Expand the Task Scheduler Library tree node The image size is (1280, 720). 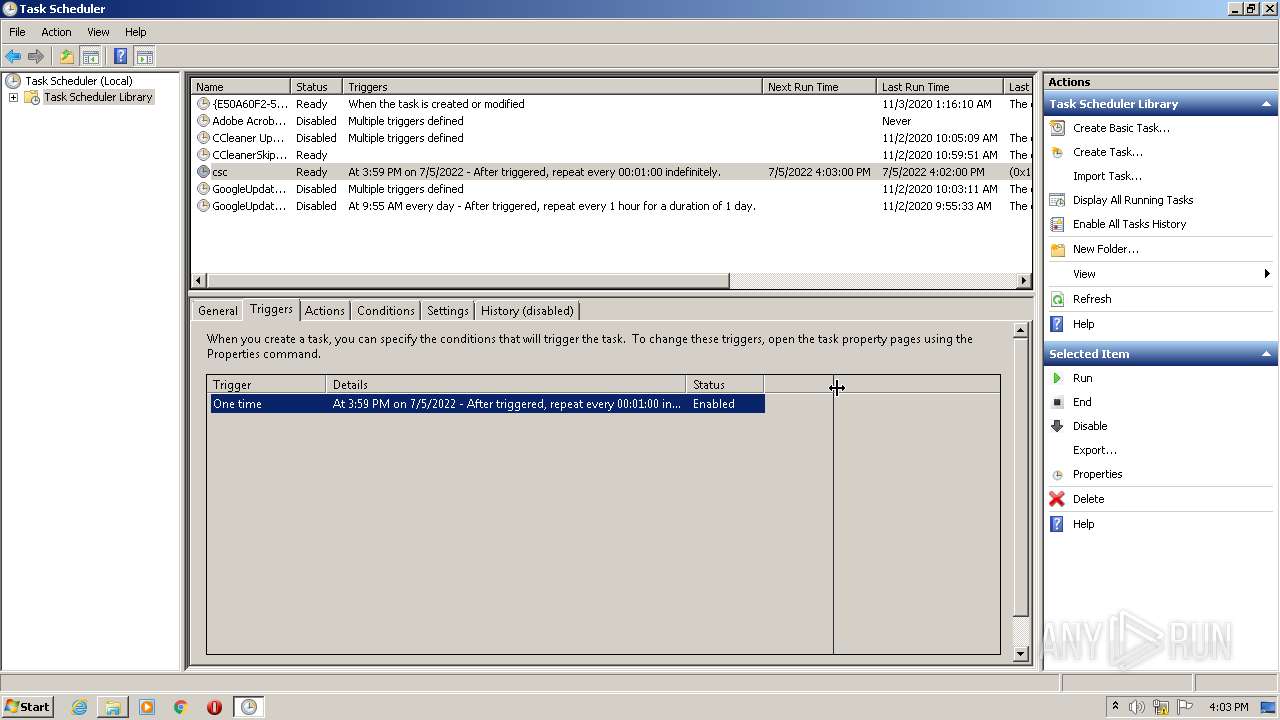(x=13, y=97)
